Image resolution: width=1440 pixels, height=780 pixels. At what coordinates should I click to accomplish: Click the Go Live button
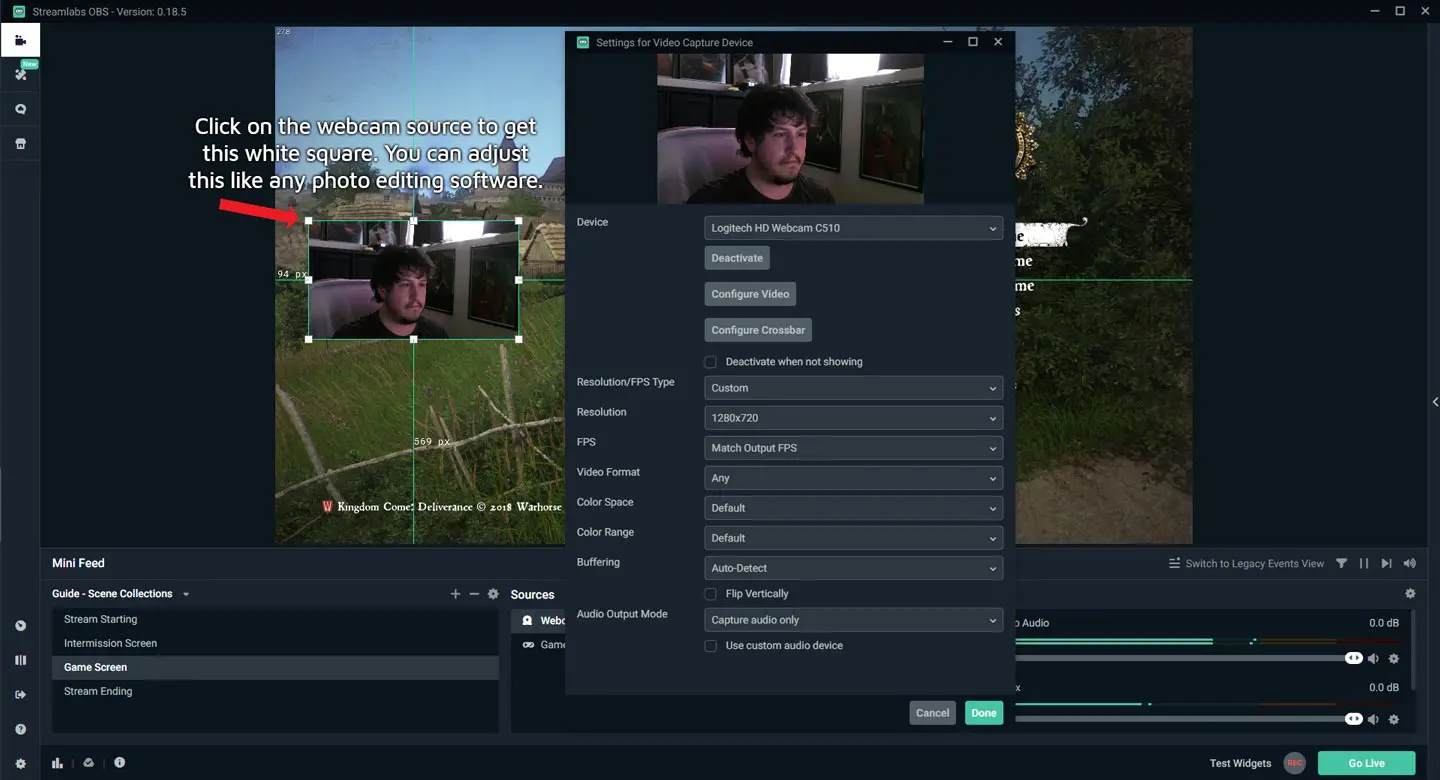[x=1366, y=763]
